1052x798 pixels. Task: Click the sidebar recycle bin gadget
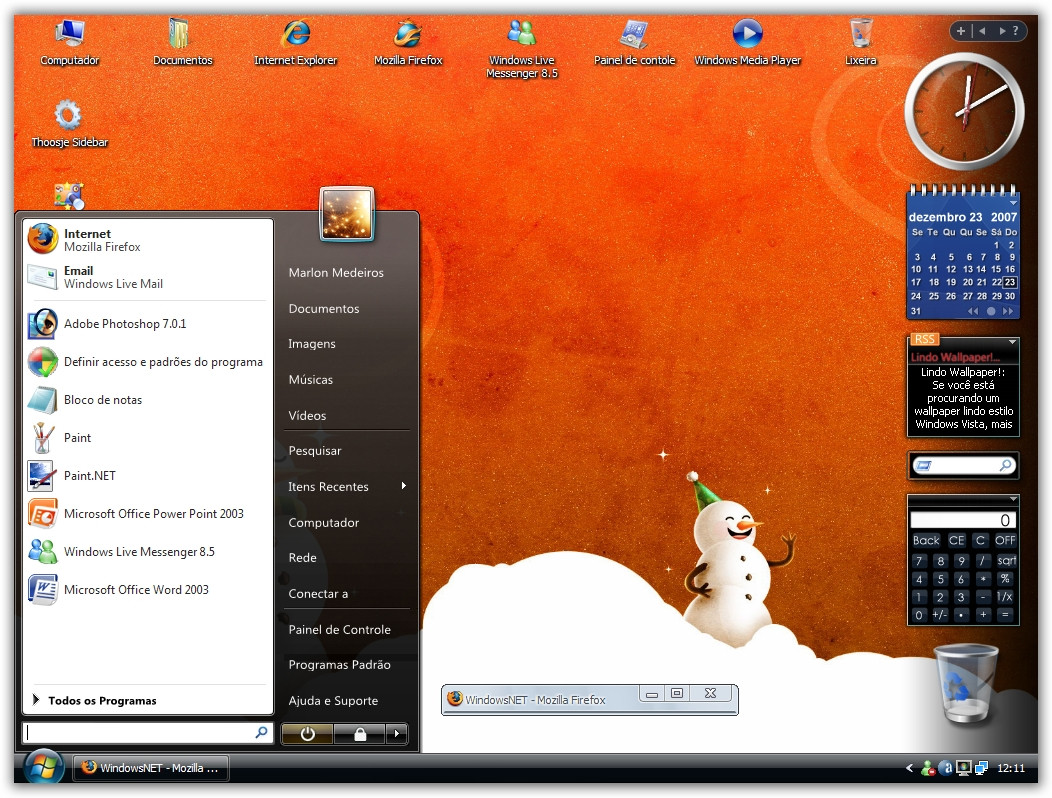click(966, 683)
